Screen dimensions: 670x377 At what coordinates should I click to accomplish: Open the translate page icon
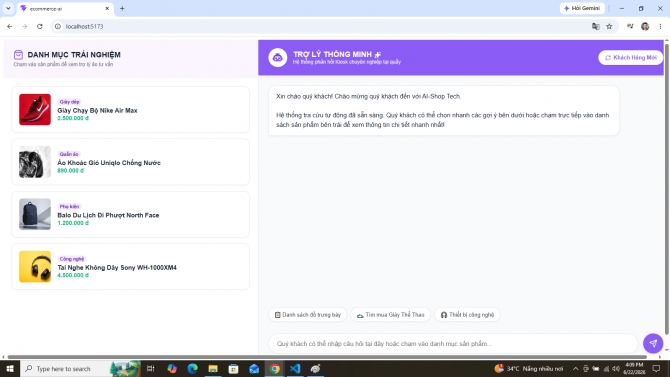596,27
